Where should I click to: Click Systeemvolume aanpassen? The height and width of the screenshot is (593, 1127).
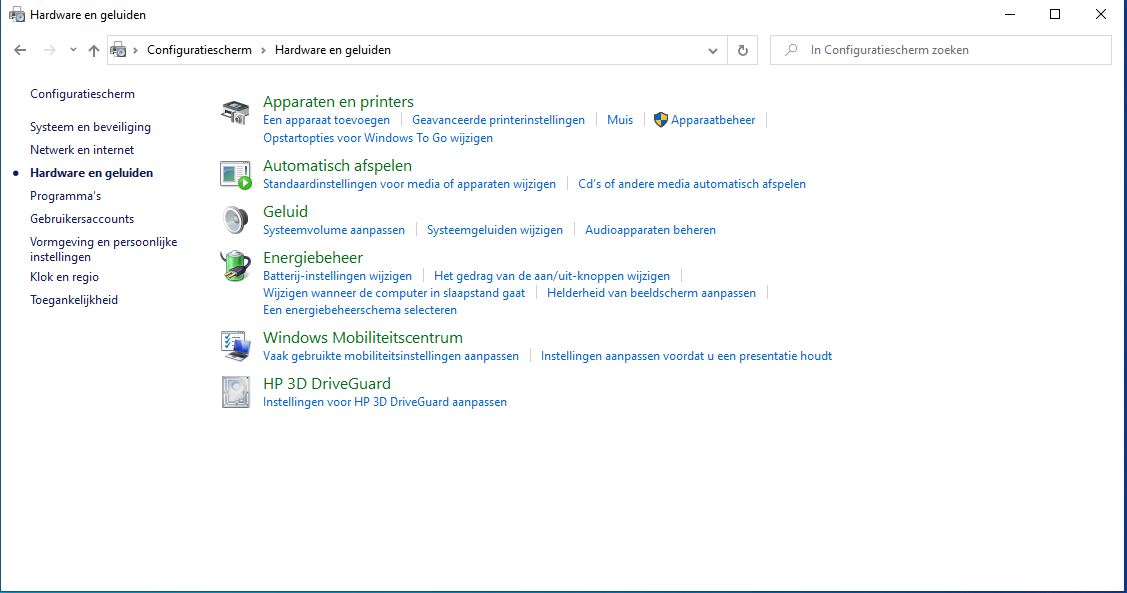point(334,230)
